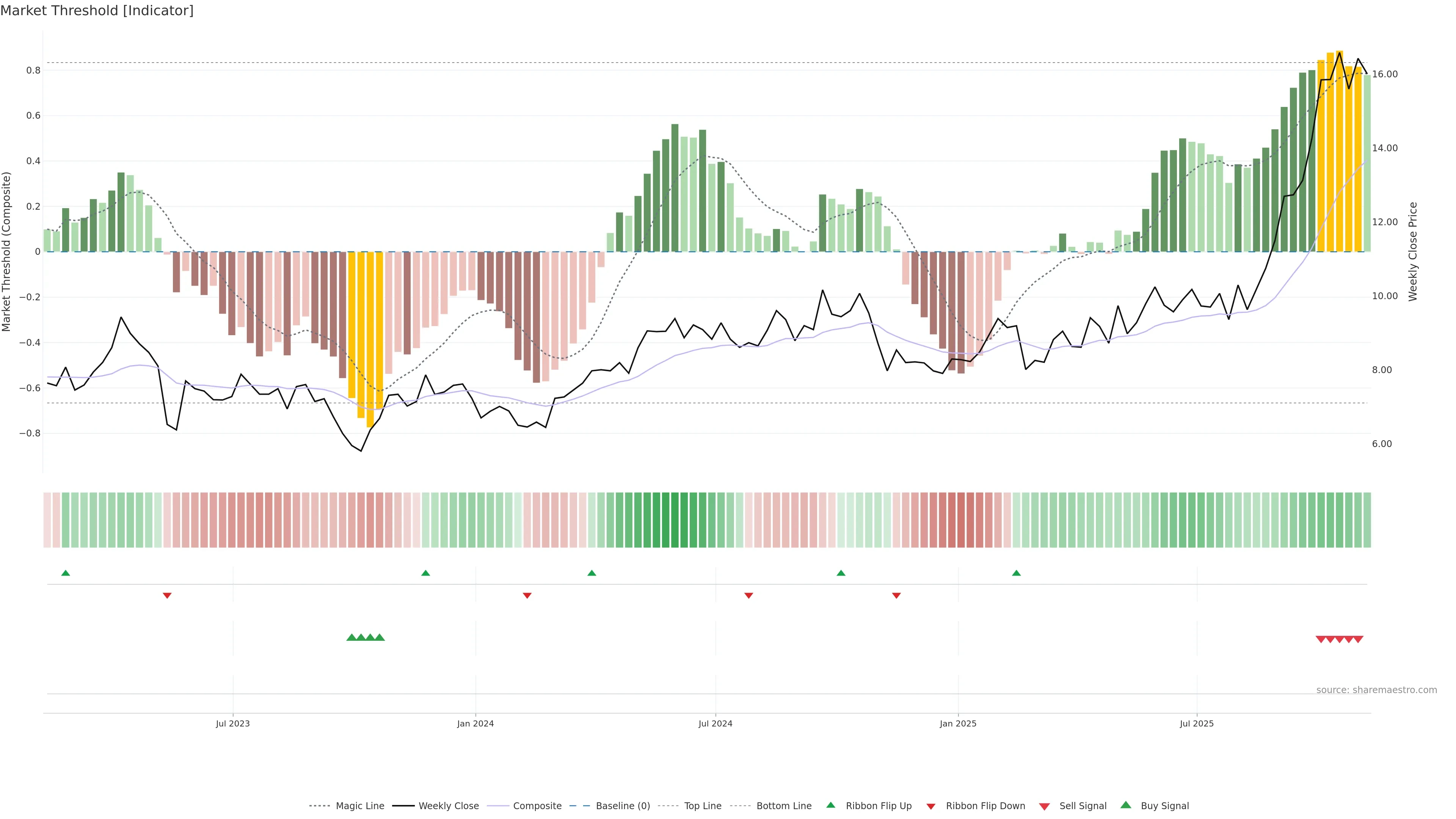The width and height of the screenshot is (1456, 819).
Task: Click the Buy Signal legend triangle
Action: [x=1126, y=805]
